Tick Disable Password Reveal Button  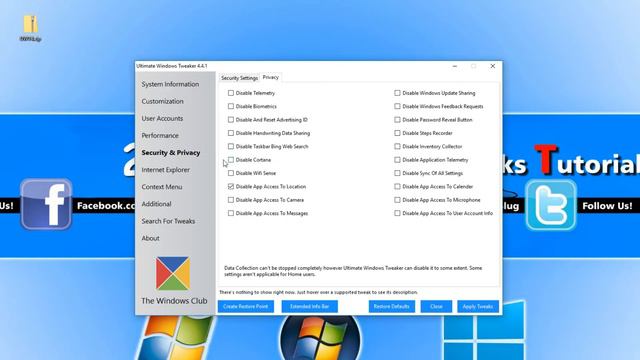[x=397, y=120]
